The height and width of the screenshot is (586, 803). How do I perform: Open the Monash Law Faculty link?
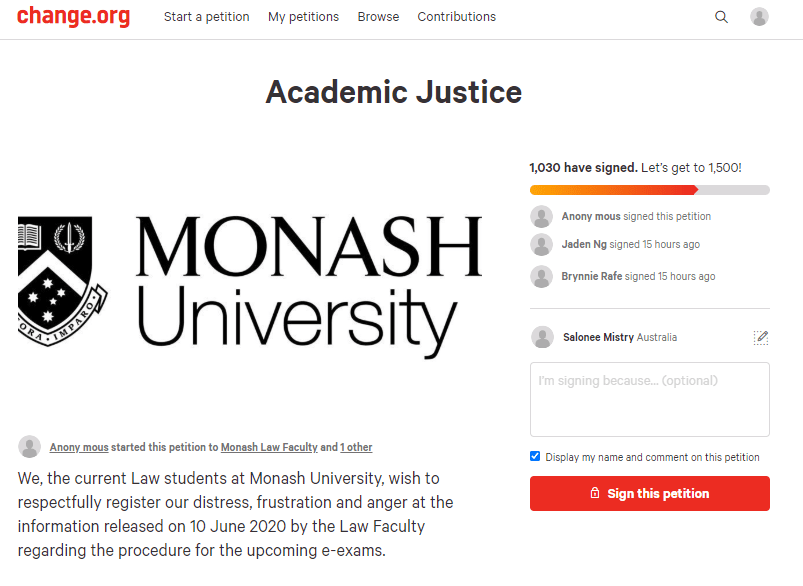point(269,448)
